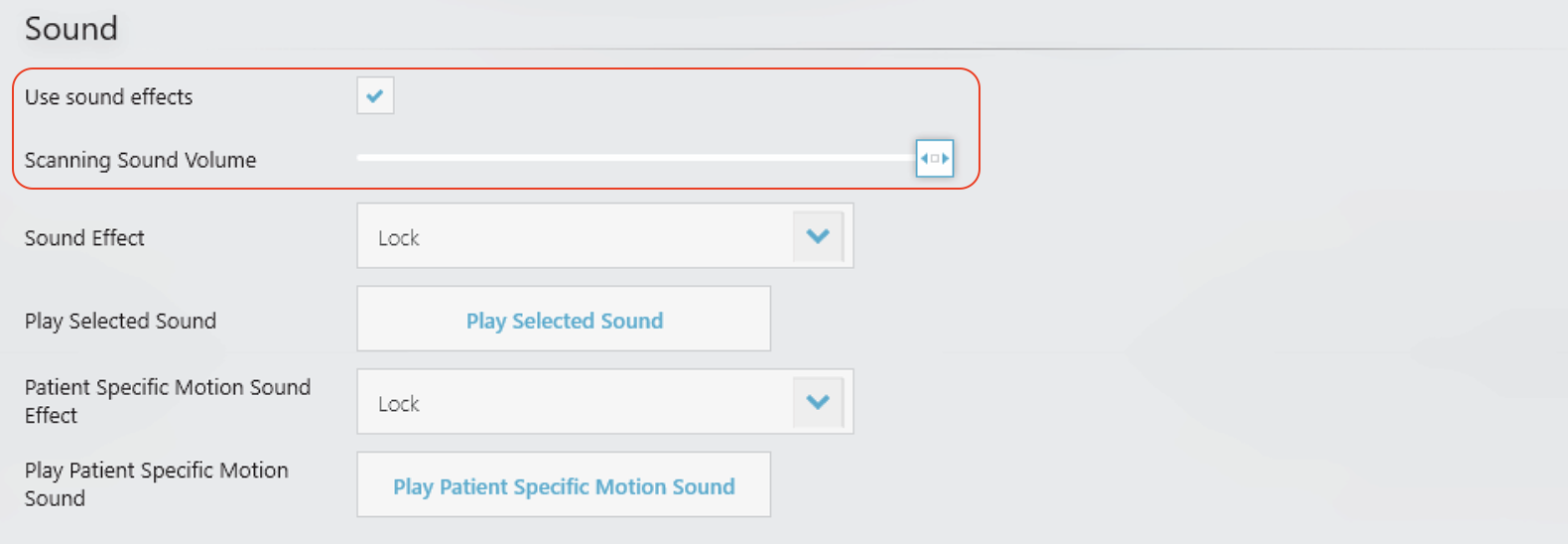This screenshot has width=1568, height=544.
Task: Click the Lock field of Patient Specific Motion Sound Effect
Action: (x=576, y=402)
